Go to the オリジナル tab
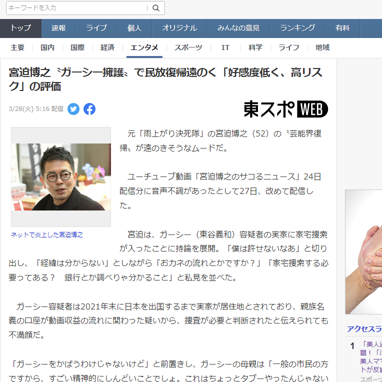This screenshot has height=382, width=382. point(180,28)
